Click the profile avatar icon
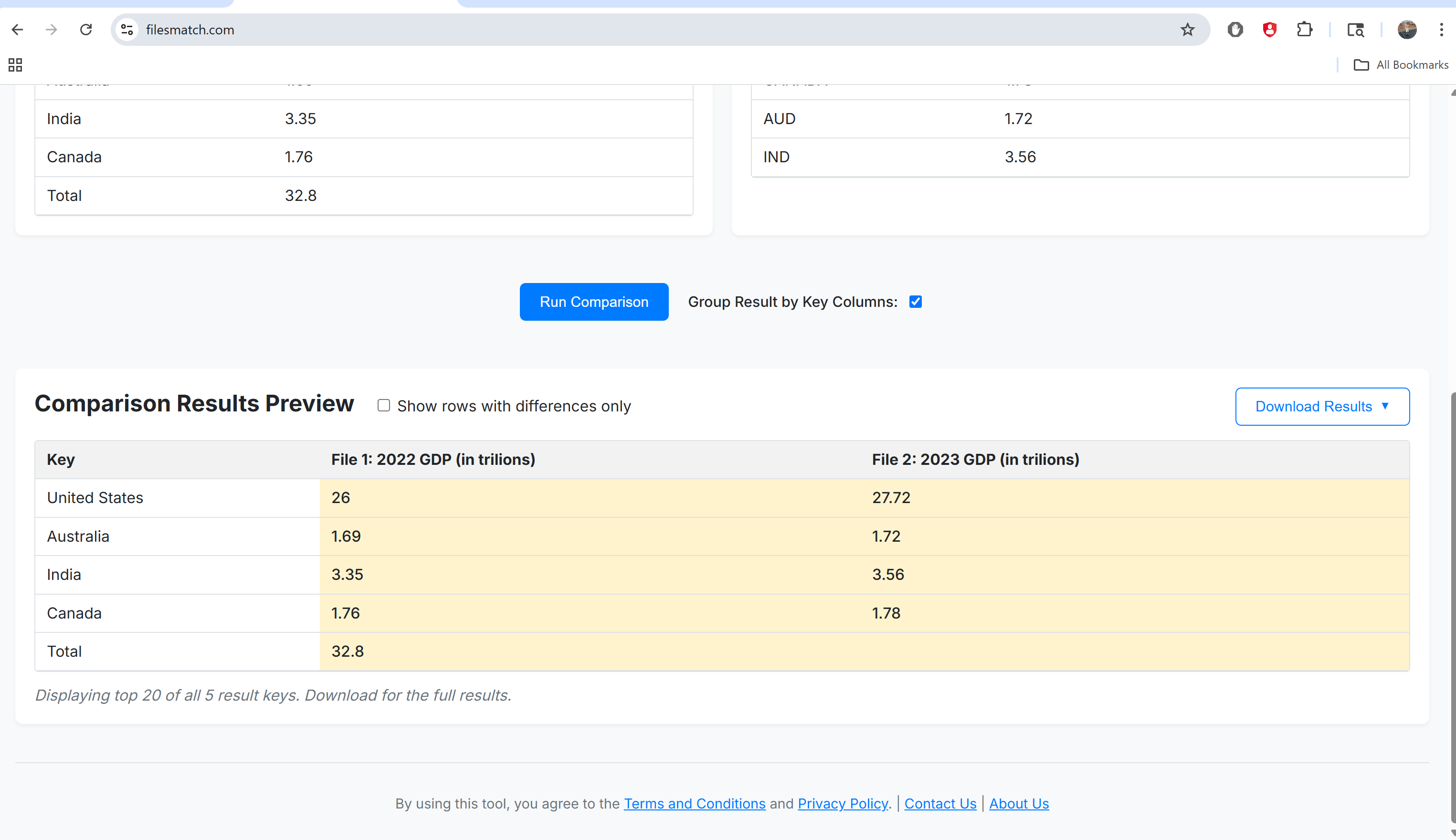 (x=1406, y=30)
